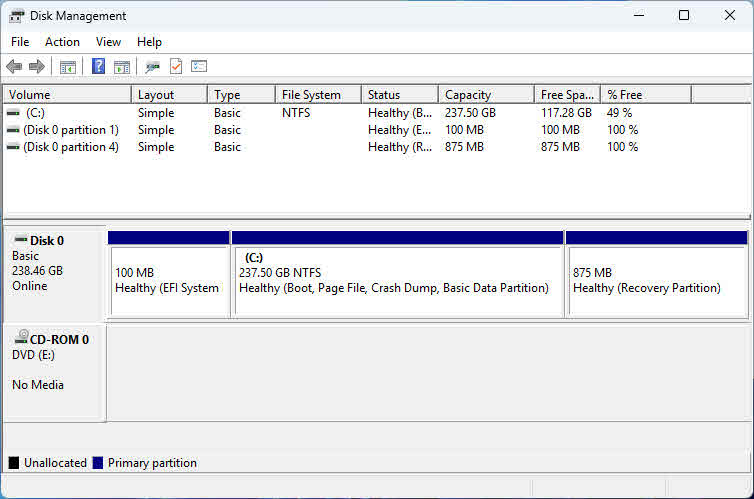Toggle the Show/Hide Action Pane icon
The width and height of the screenshot is (754, 499).
pos(122,67)
